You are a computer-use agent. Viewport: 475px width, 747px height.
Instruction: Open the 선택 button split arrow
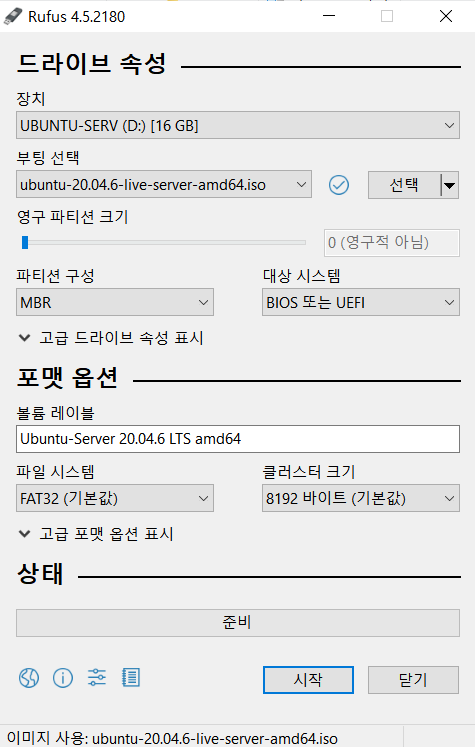pyautogui.click(x=449, y=185)
